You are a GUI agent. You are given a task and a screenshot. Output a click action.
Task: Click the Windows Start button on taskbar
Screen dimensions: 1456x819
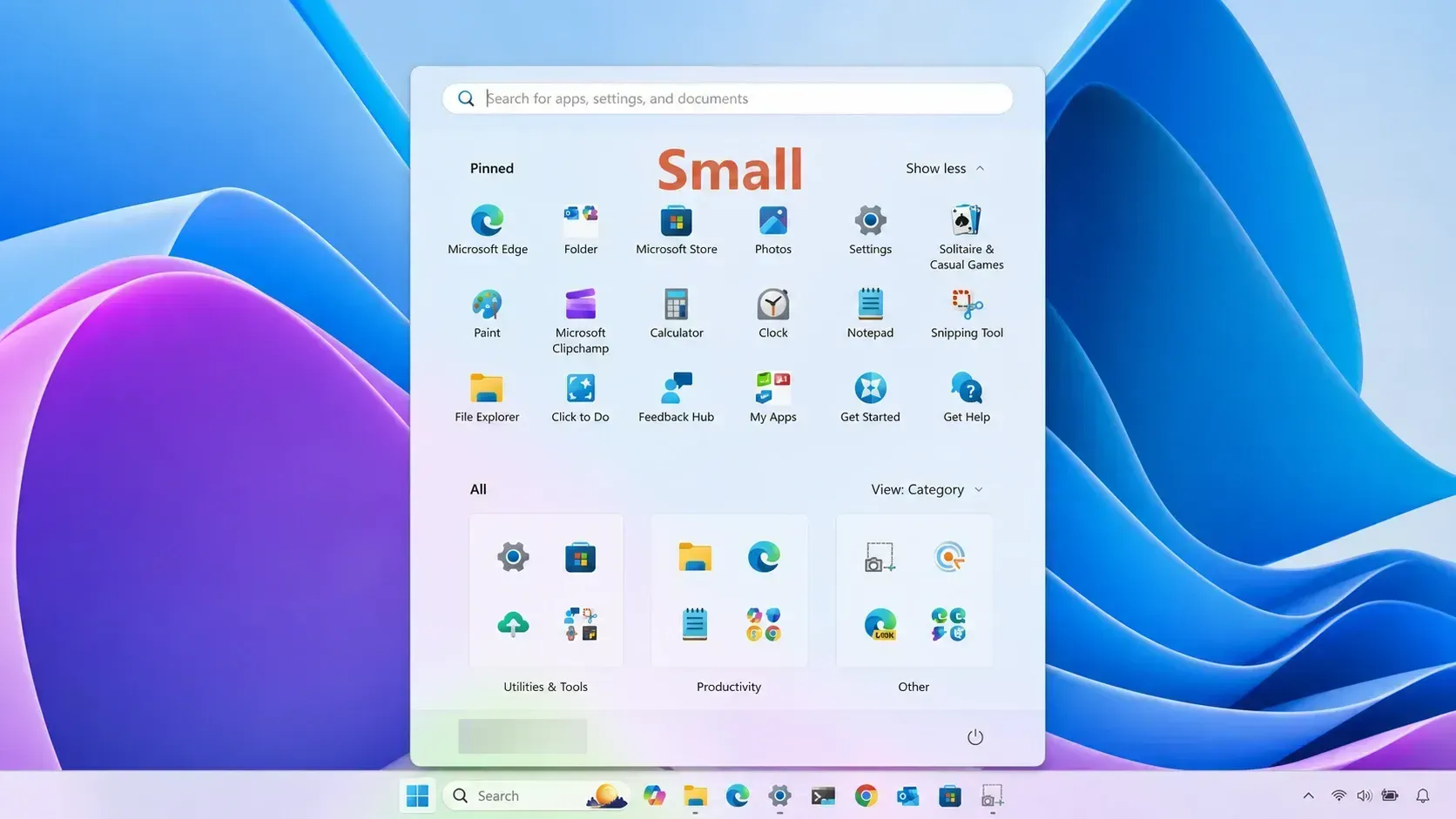(x=418, y=796)
